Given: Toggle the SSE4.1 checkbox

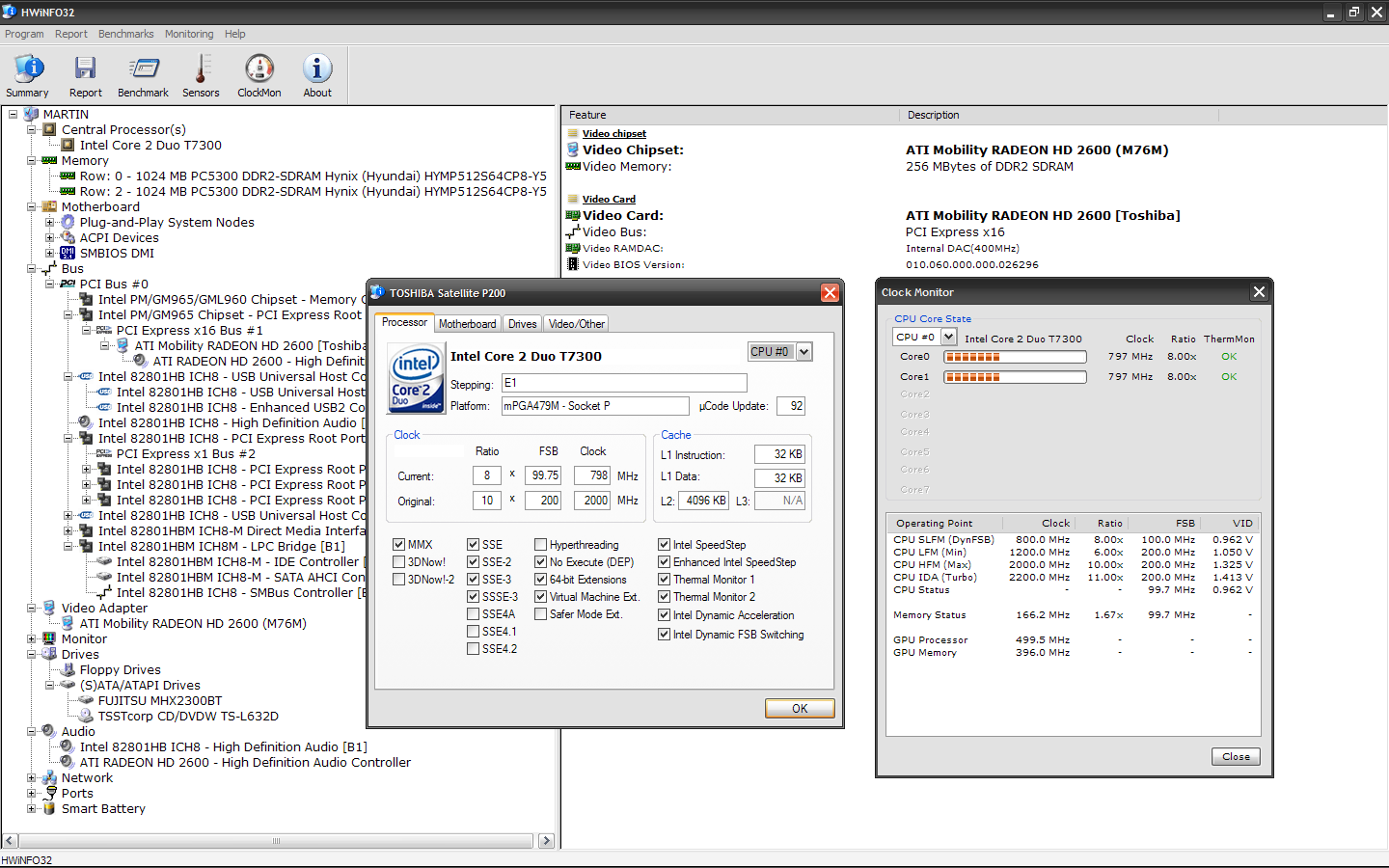Looking at the screenshot, I should [x=474, y=632].
